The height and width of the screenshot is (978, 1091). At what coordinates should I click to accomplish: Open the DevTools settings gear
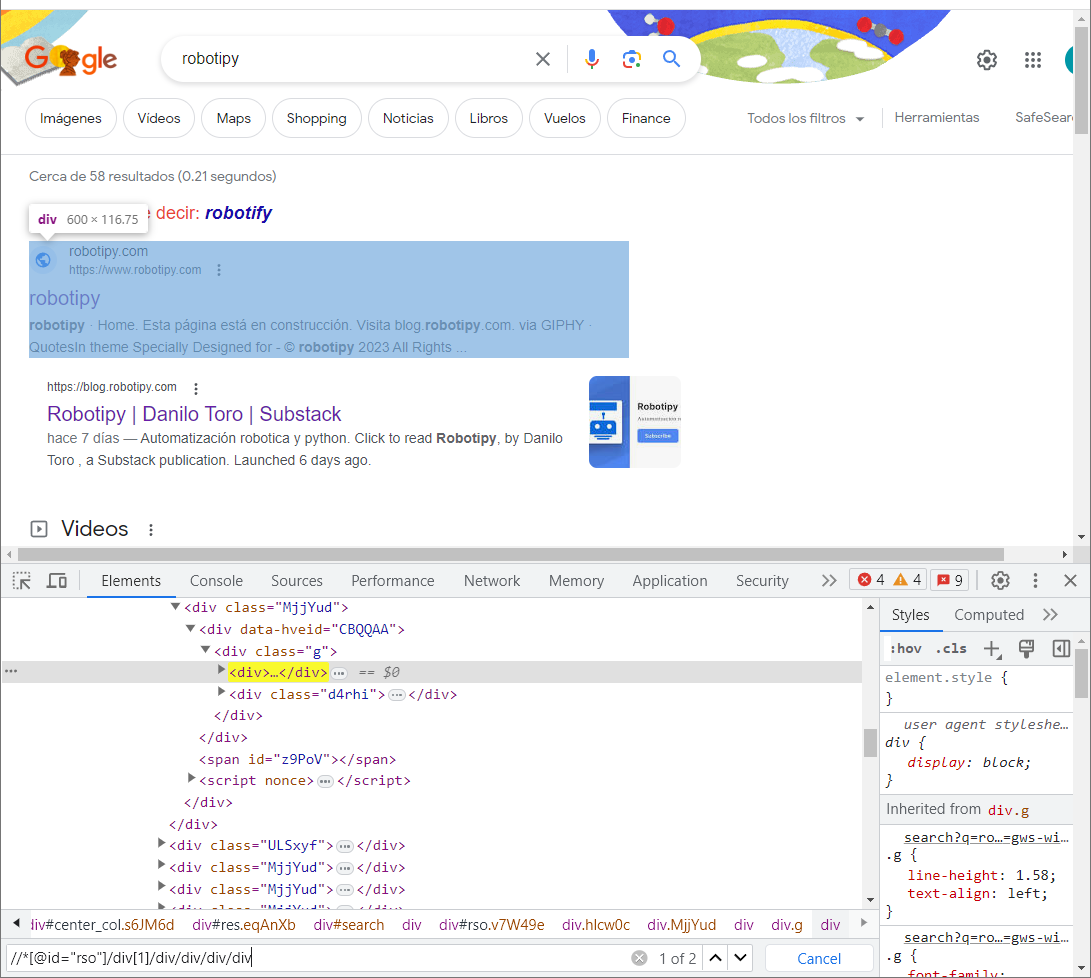coord(999,580)
